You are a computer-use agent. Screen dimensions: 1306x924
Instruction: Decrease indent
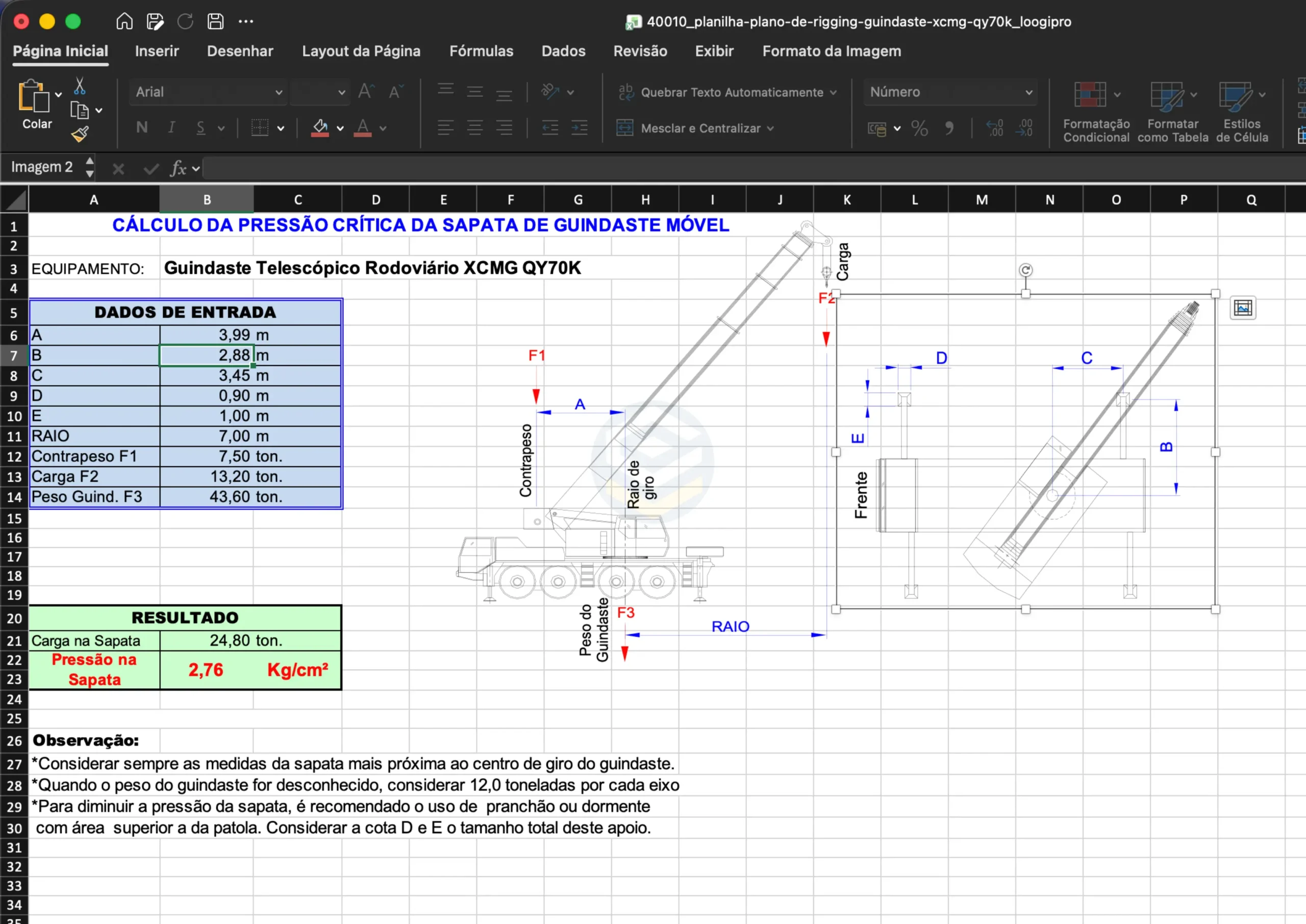550,128
